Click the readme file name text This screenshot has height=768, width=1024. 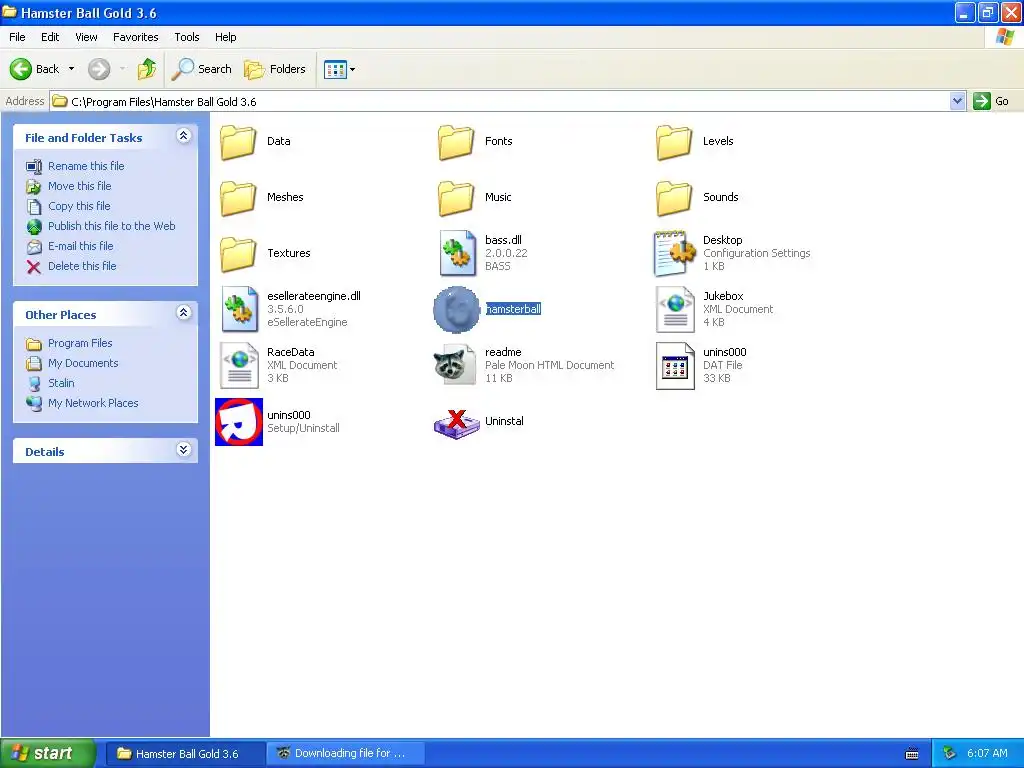tap(503, 352)
